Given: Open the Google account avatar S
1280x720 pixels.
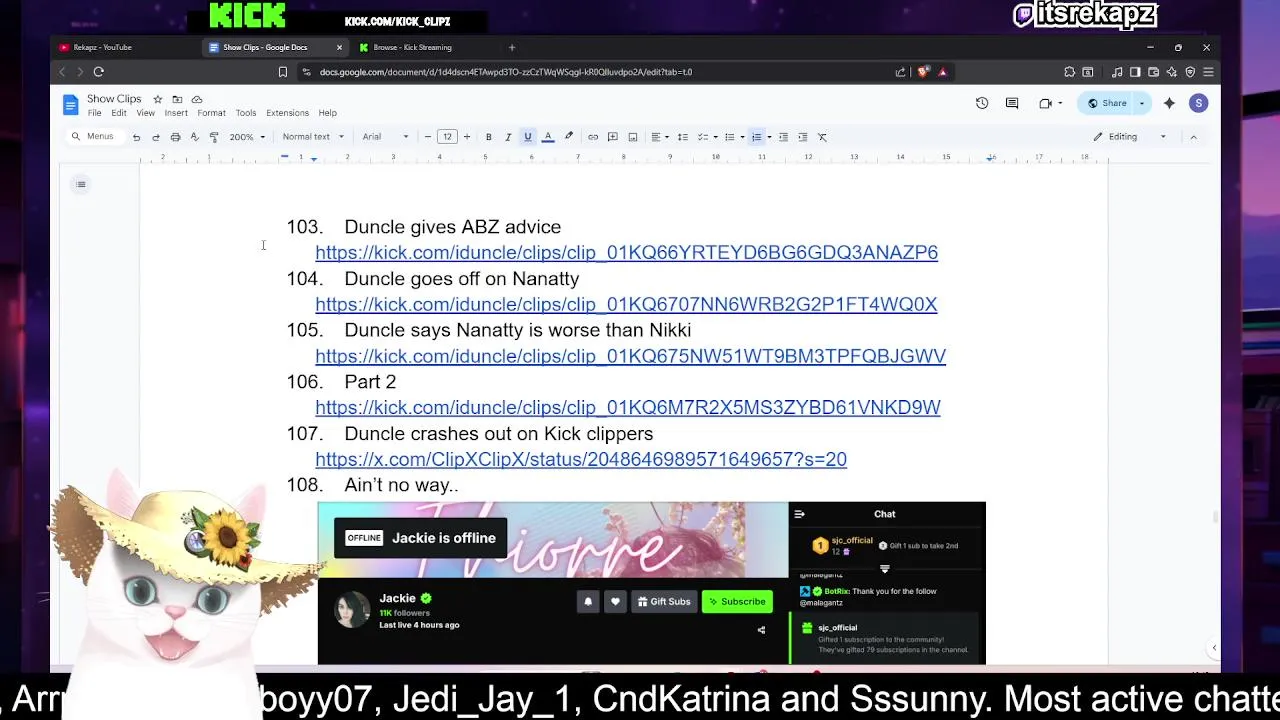Looking at the screenshot, I should pos(1198,103).
